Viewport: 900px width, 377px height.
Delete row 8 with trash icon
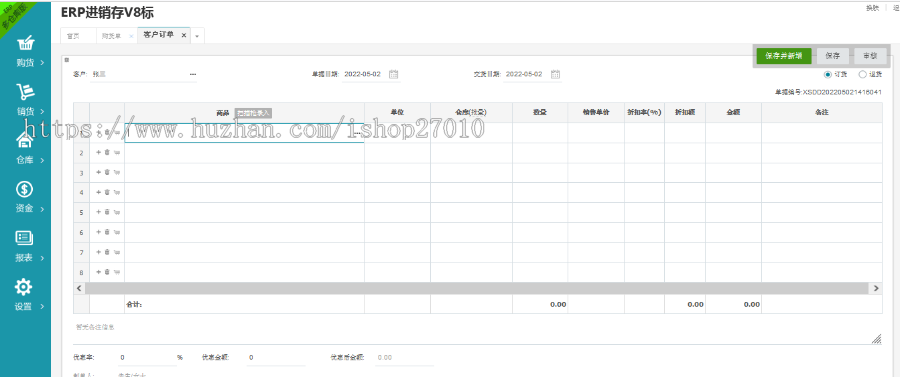(107, 272)
